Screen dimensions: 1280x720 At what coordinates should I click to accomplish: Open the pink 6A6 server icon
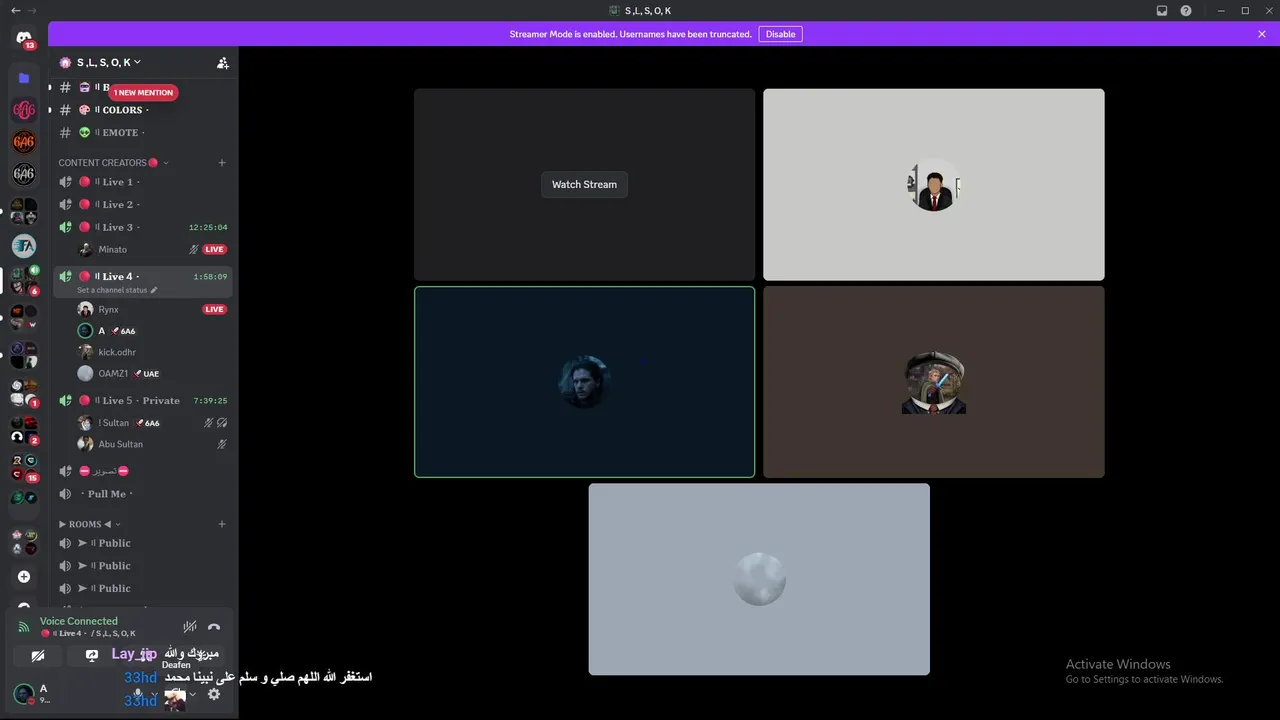point(24,110)
